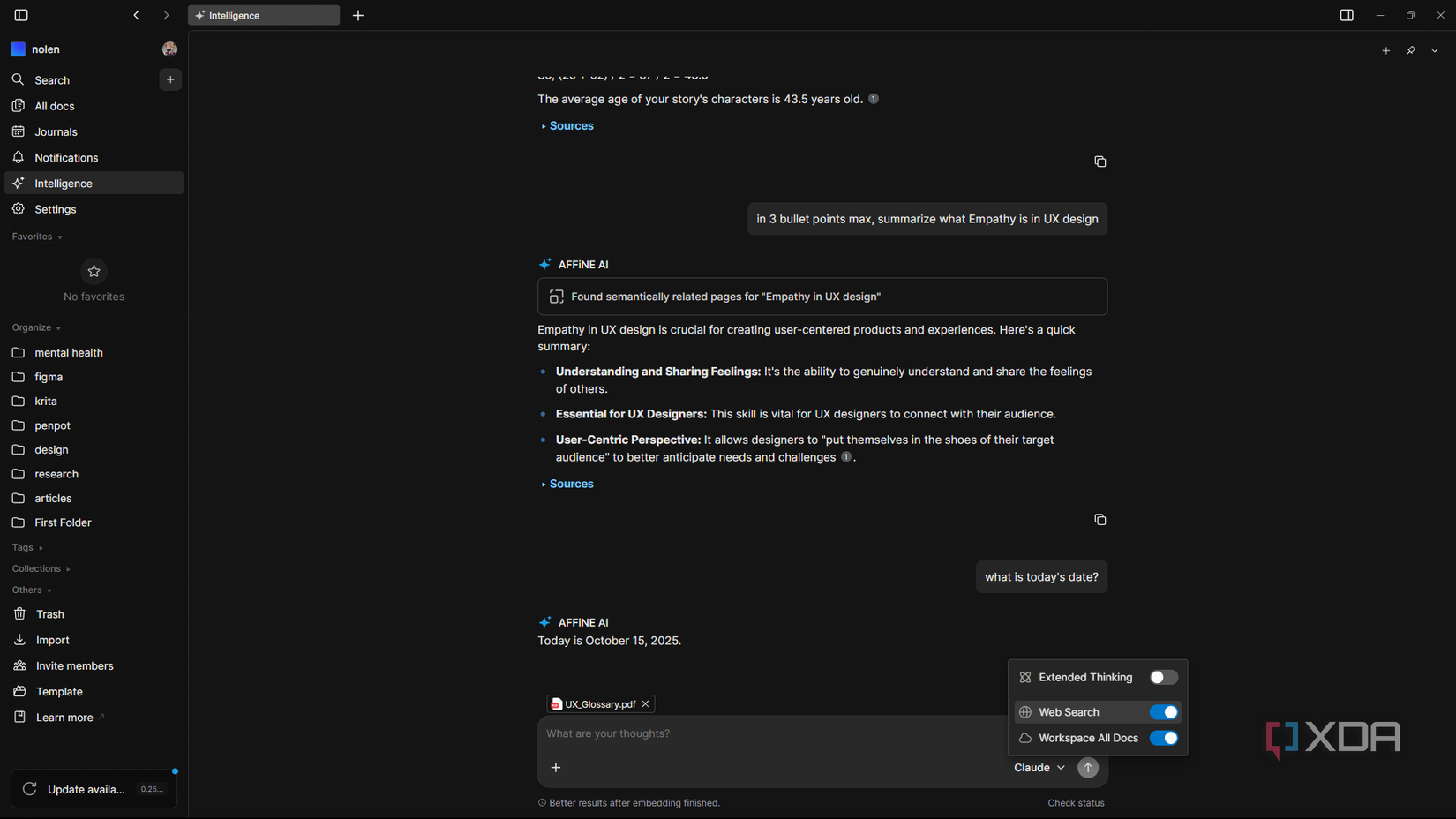Go forward with the right arrow

(166, 15)
